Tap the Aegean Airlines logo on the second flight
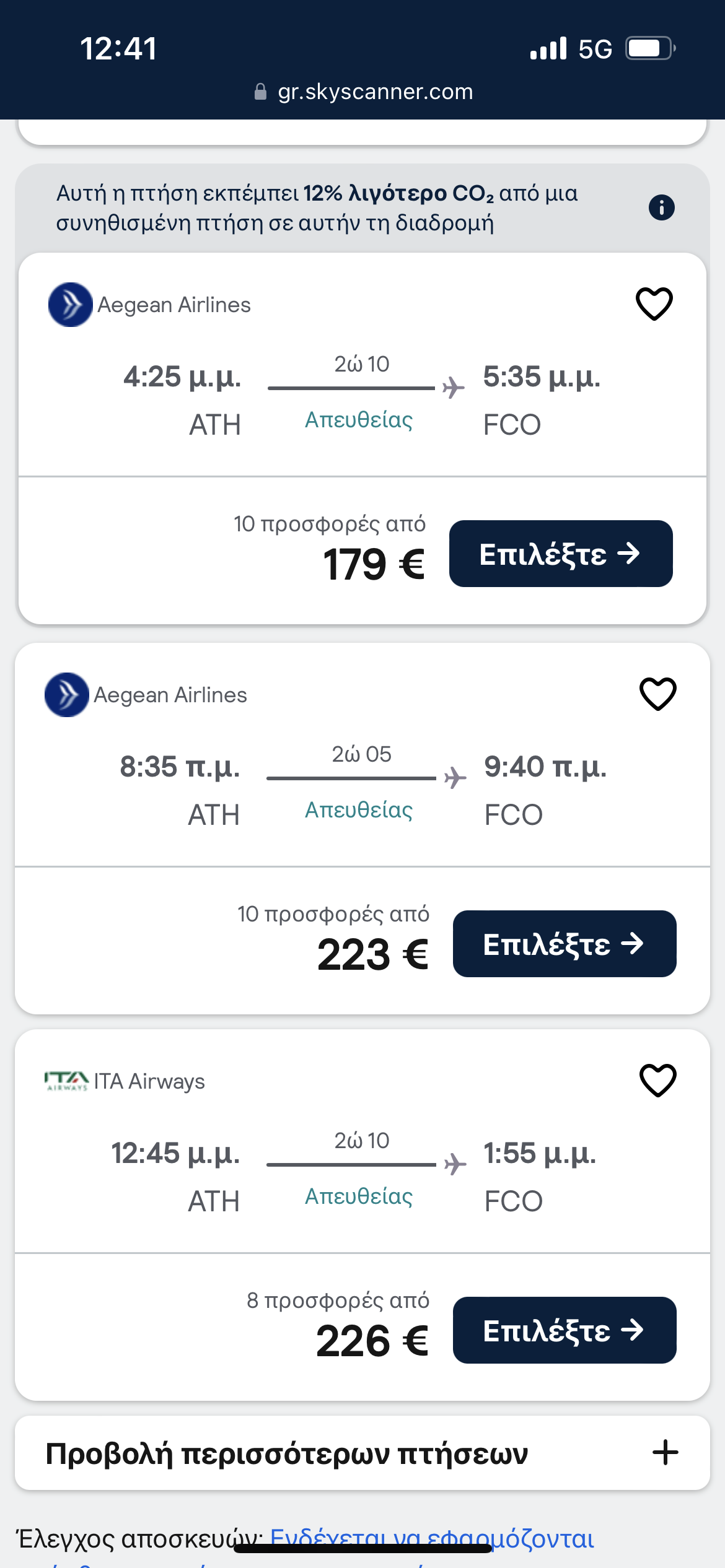Viewport: 725px width, 1568px height. point(67,695)
